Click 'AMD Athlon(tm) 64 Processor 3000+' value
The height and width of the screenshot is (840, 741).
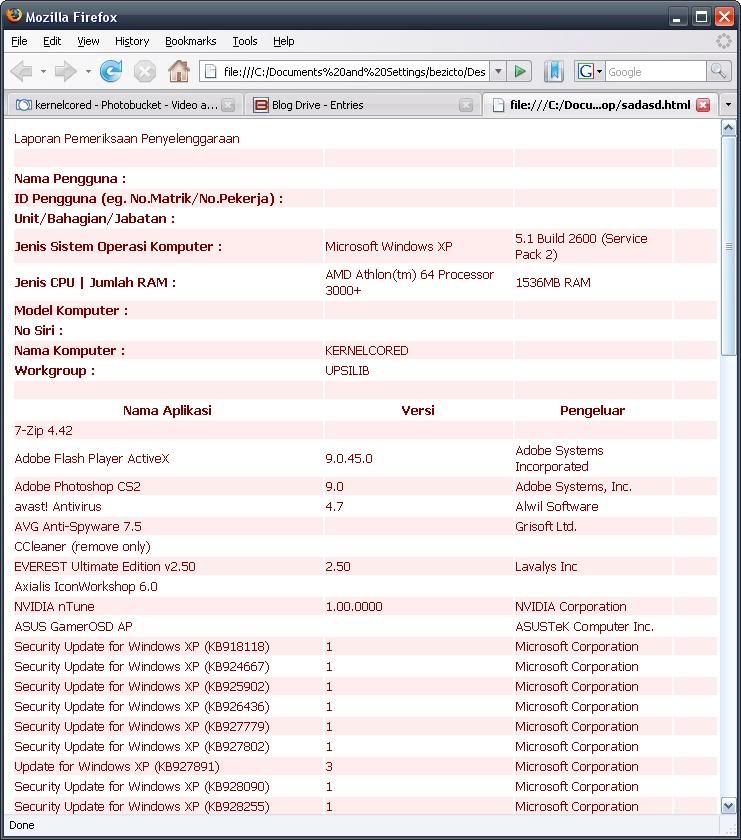409,282
